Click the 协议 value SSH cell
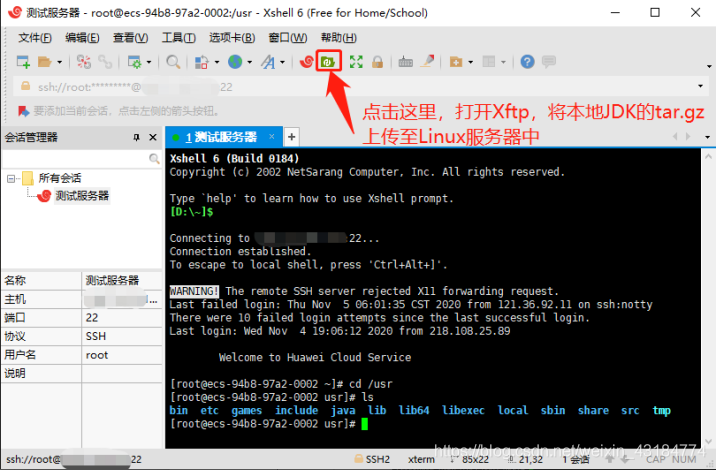Image resolution: width=716 pixels, height=470 pixels. pos(122,337)
